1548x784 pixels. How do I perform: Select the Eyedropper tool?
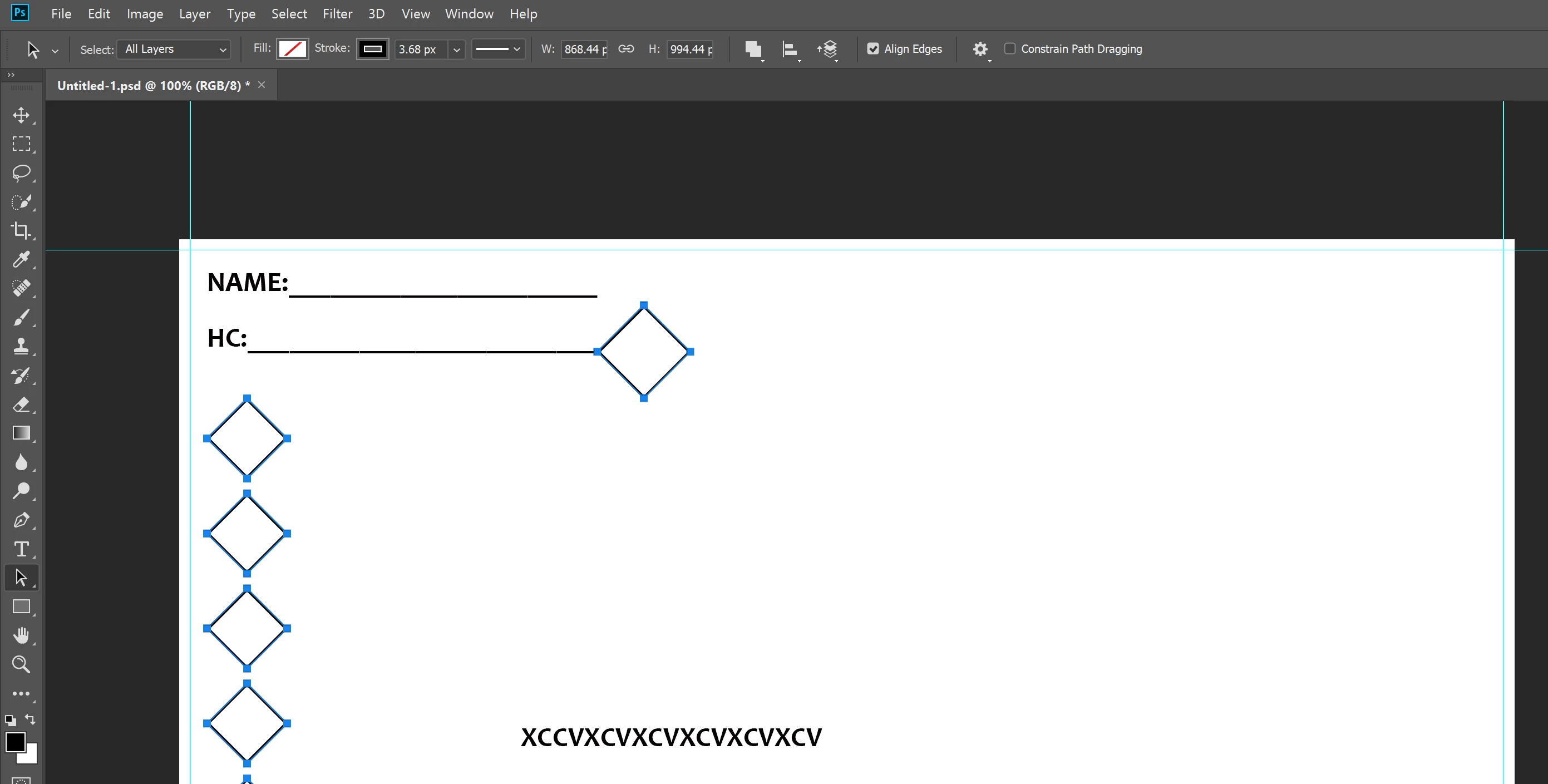click(x=21, y=259)
